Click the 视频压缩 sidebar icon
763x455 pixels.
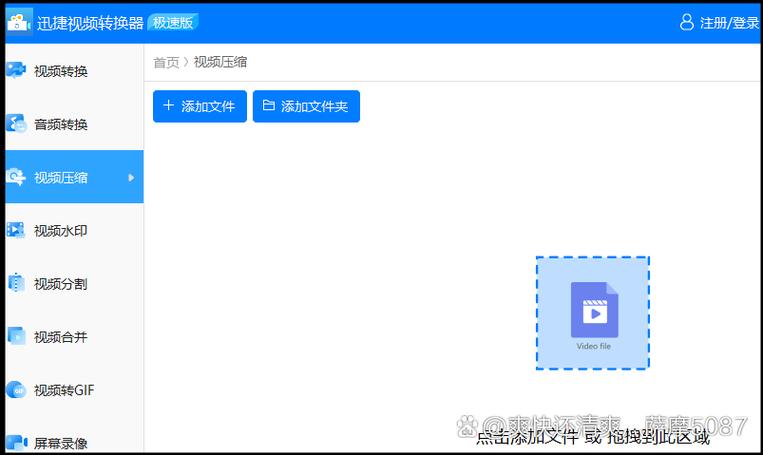click(16, 177)
